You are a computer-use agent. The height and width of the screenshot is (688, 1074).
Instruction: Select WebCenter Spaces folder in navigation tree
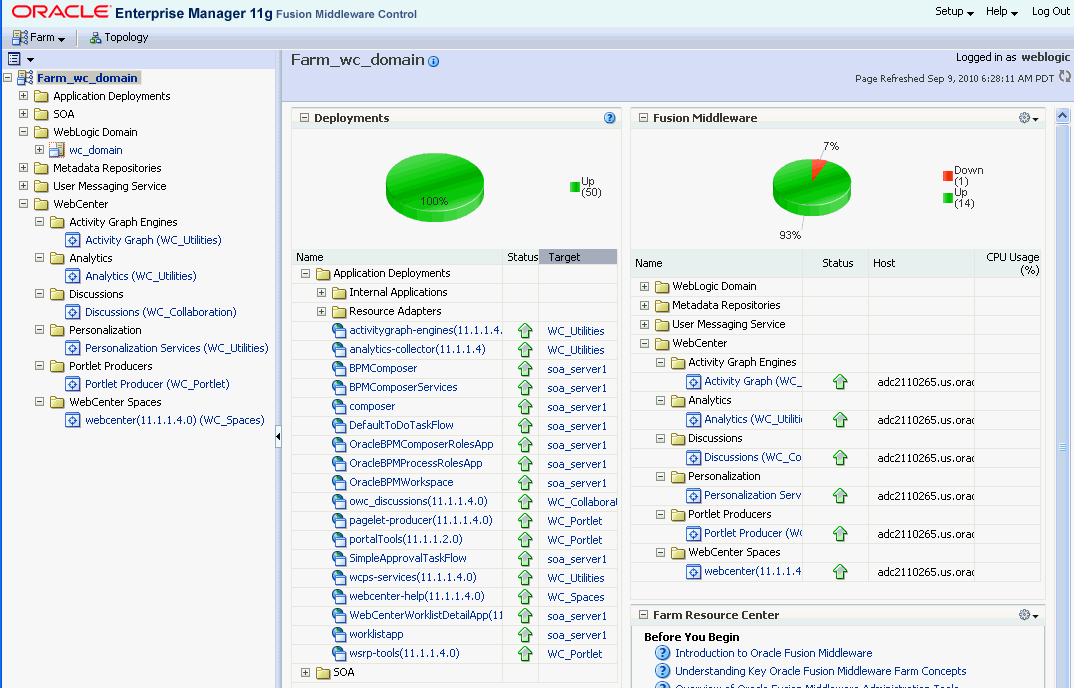click(x=115, y=402)
